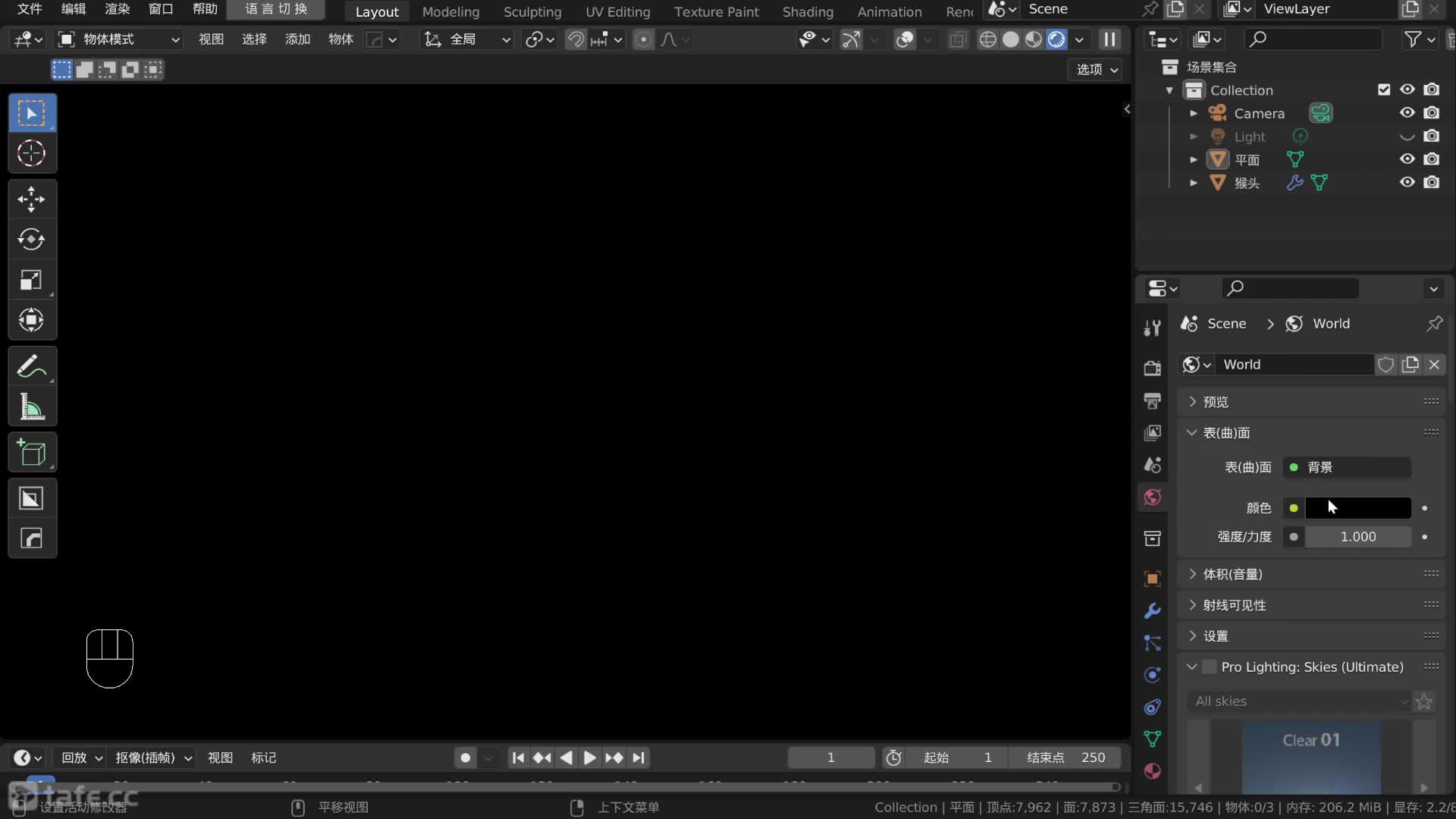Select the Box Select tool

(31, 113)
